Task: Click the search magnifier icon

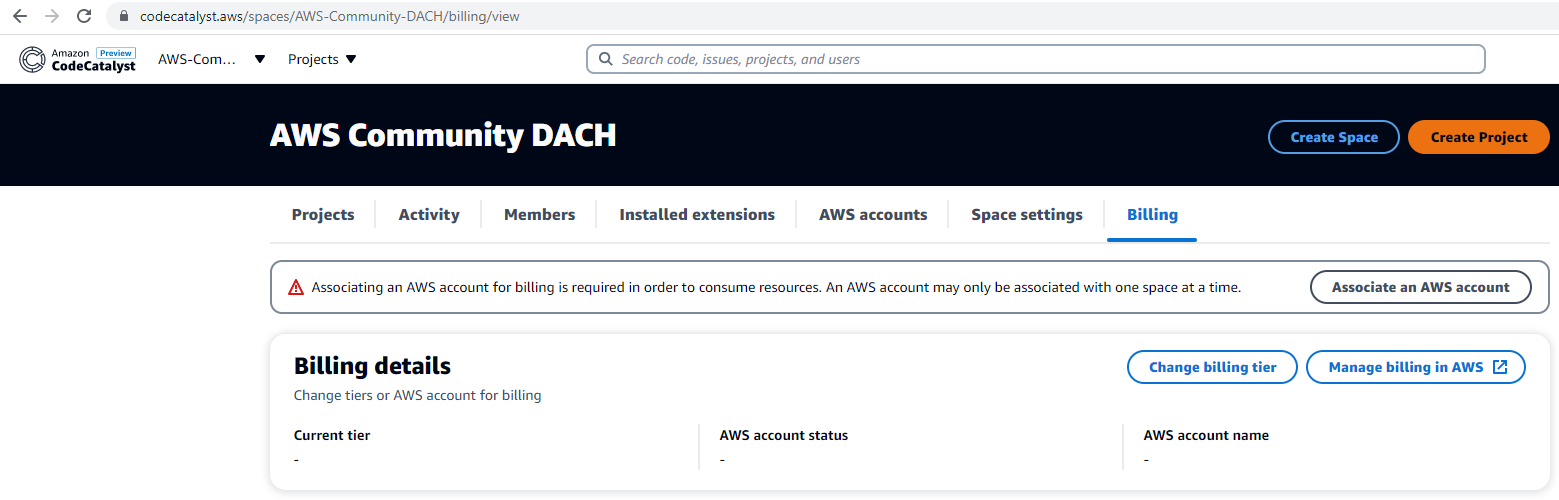Action: pos(605,59)
